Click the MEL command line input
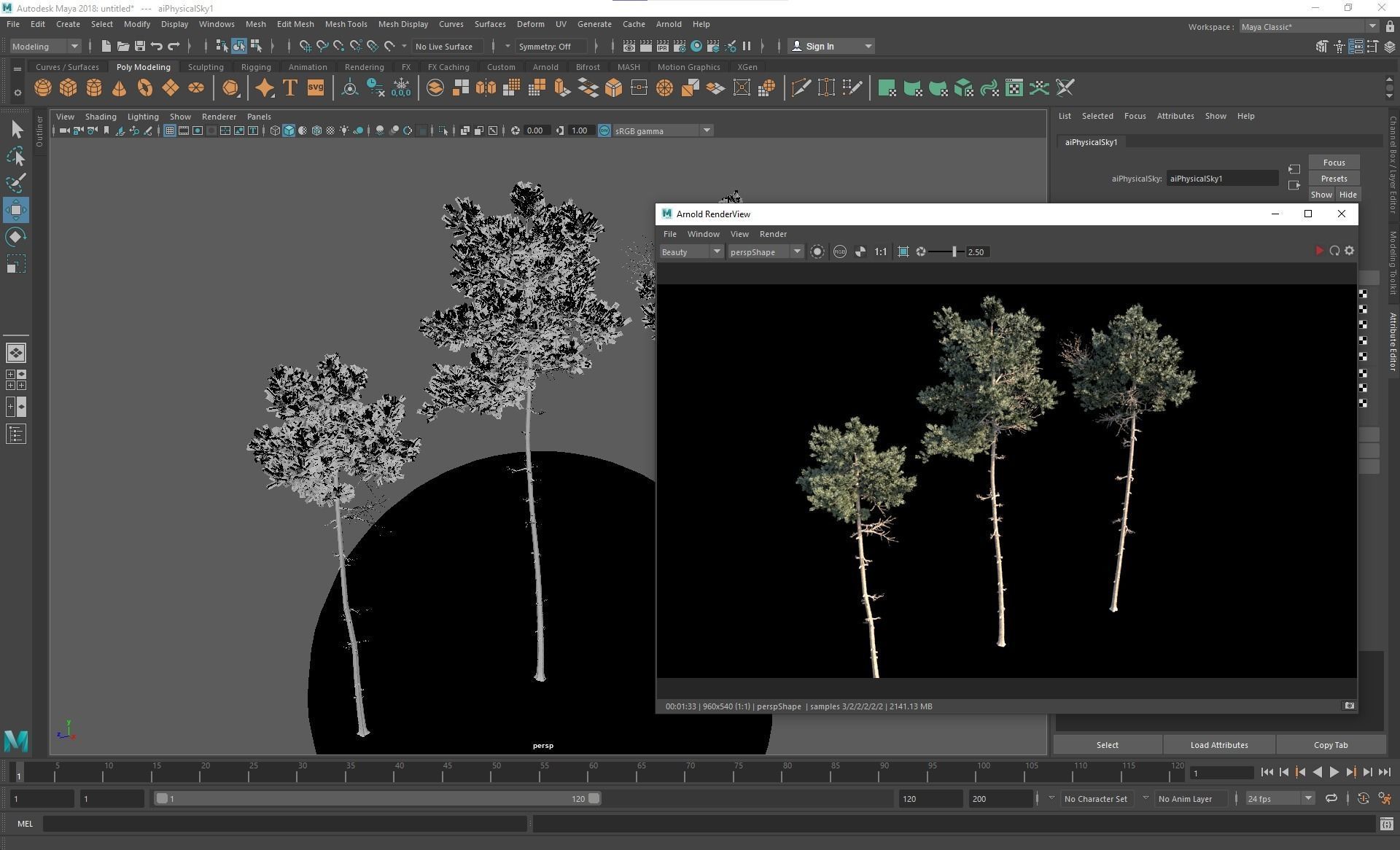This screenshot has width=1400, height=850. coord(285,824)
